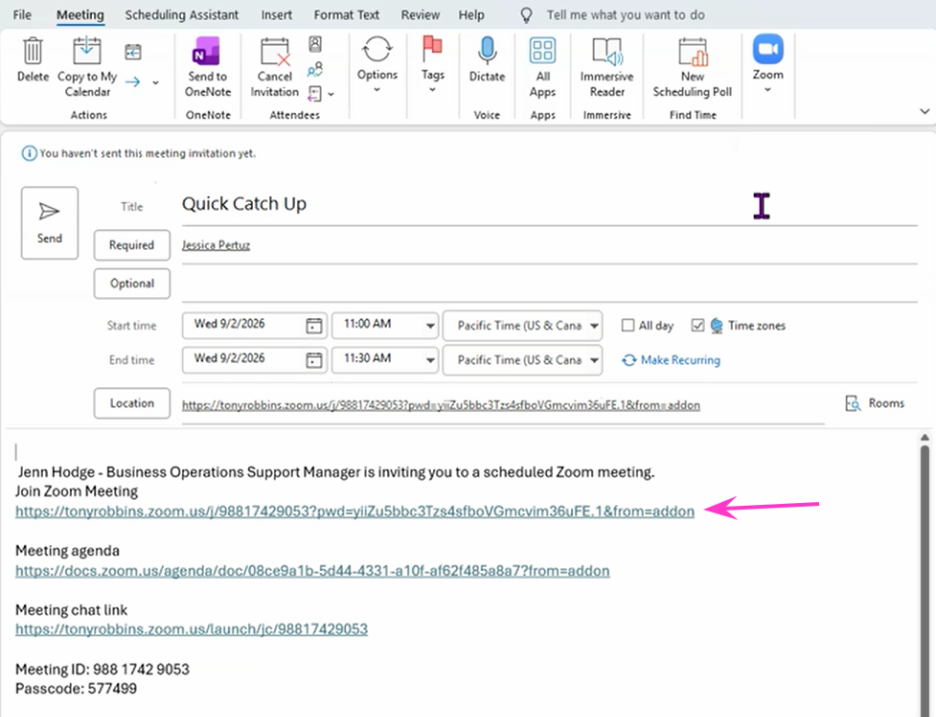Image resolution: width=936 pixels, height=717 pixels.
Task: Open the Zoom add-in menu
Action: (x=768, y=63)
